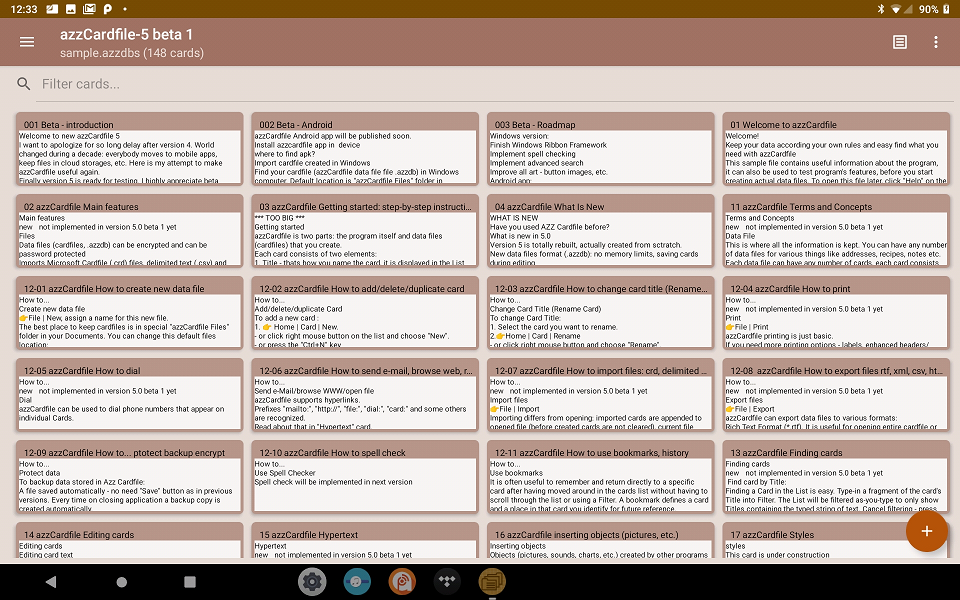Screen dimensions: 960x600
Task: Open card 02 azzCardfile Main features
Action: click(129, 230)
